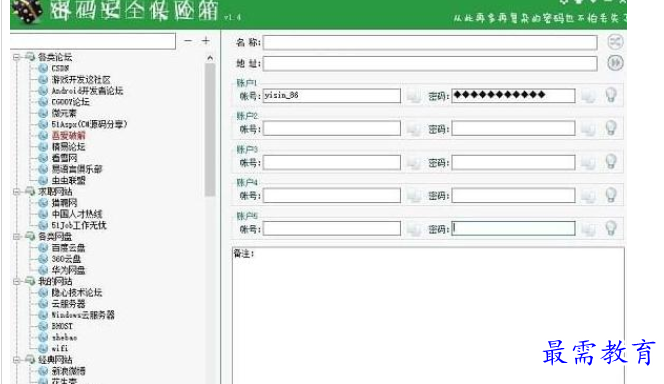
Task: Select the Windows云服务器 tree entry
Action: coord(83,315)
